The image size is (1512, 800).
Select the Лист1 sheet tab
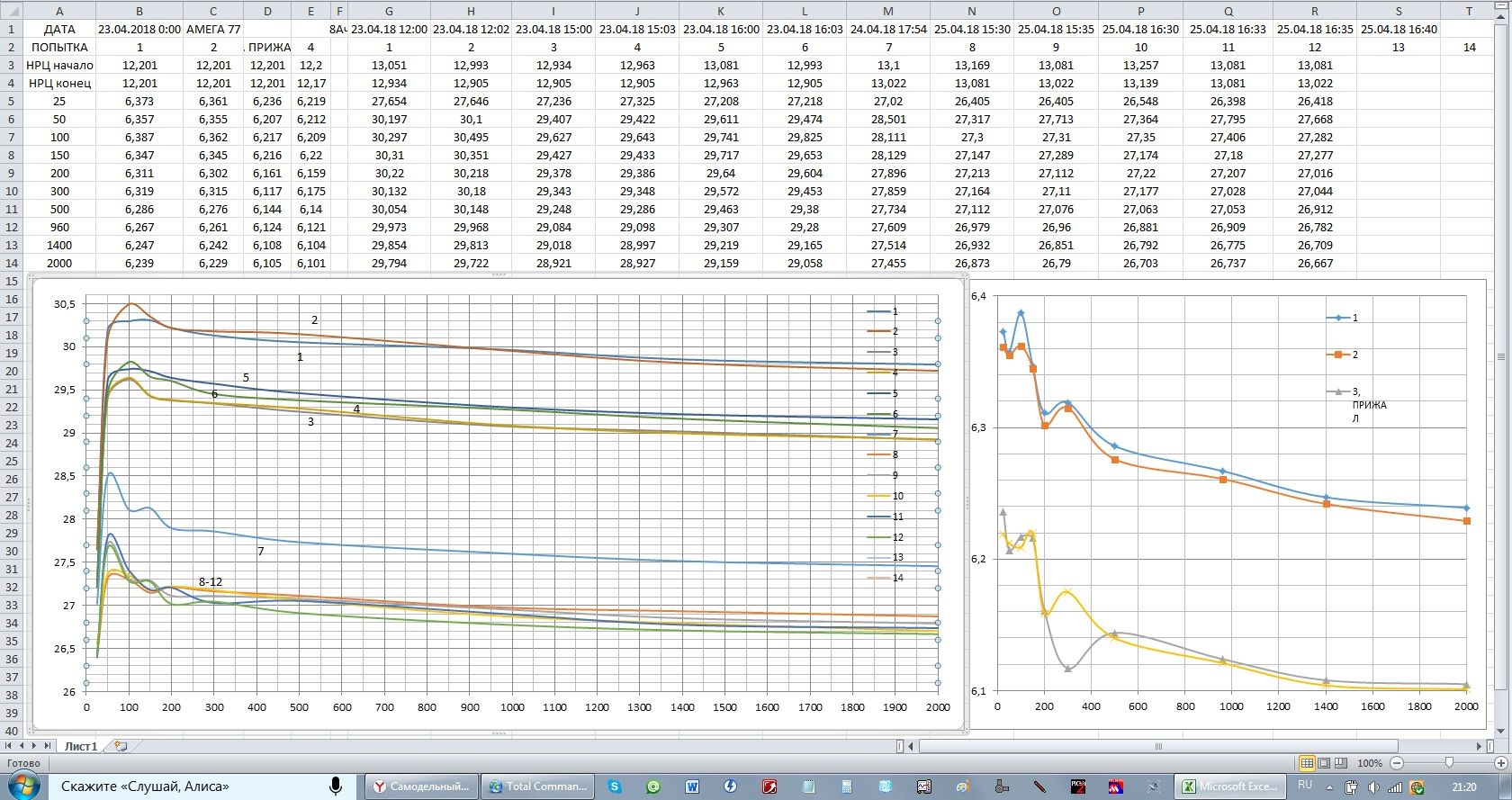pyautogui.click(x=80, y=746)
